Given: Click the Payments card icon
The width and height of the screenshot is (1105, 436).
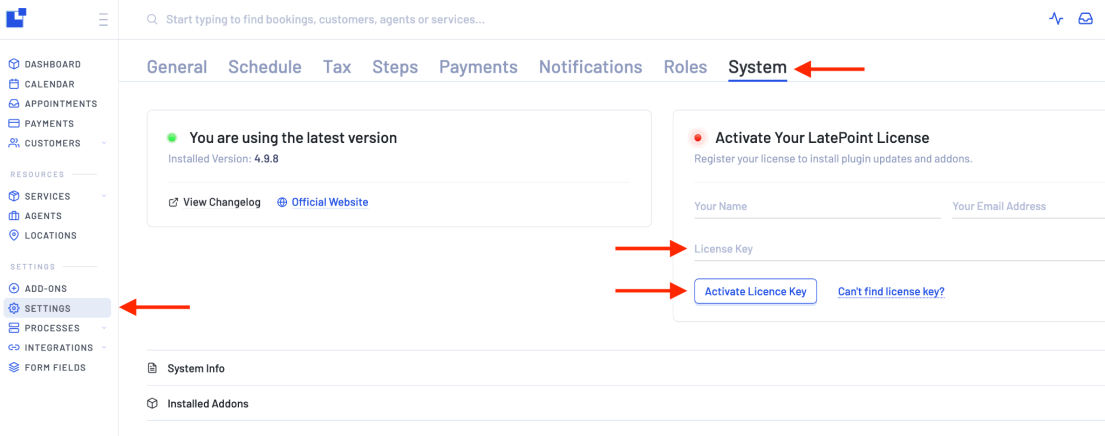Looking at the screenshot, I should coord(13,123).
